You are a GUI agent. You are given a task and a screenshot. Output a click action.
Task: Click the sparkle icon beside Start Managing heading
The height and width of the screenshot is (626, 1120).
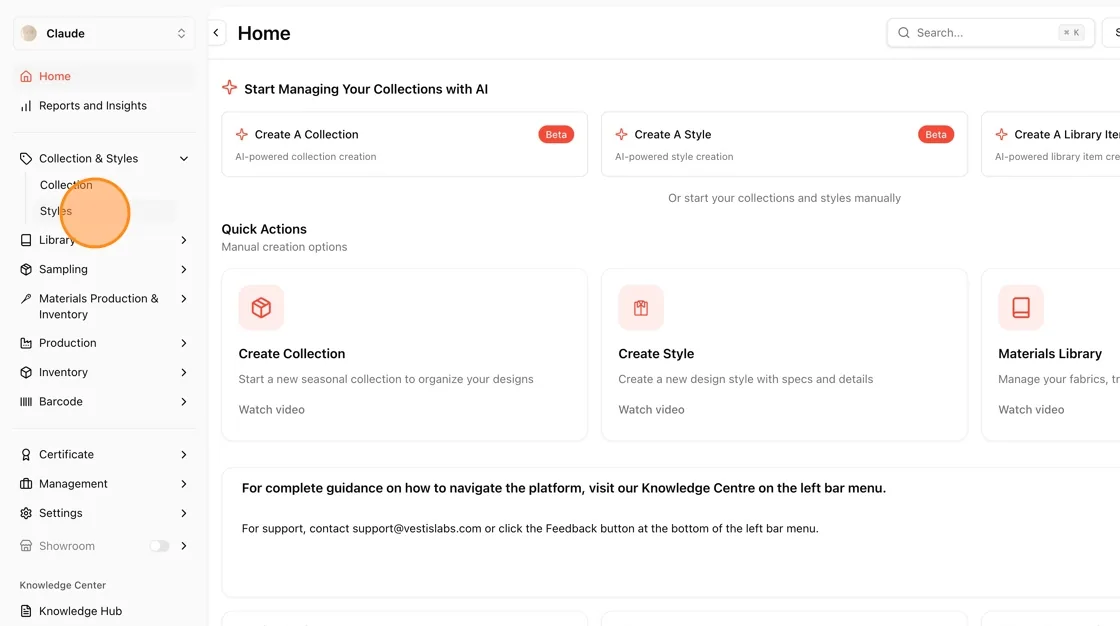(x=229, y=87)
